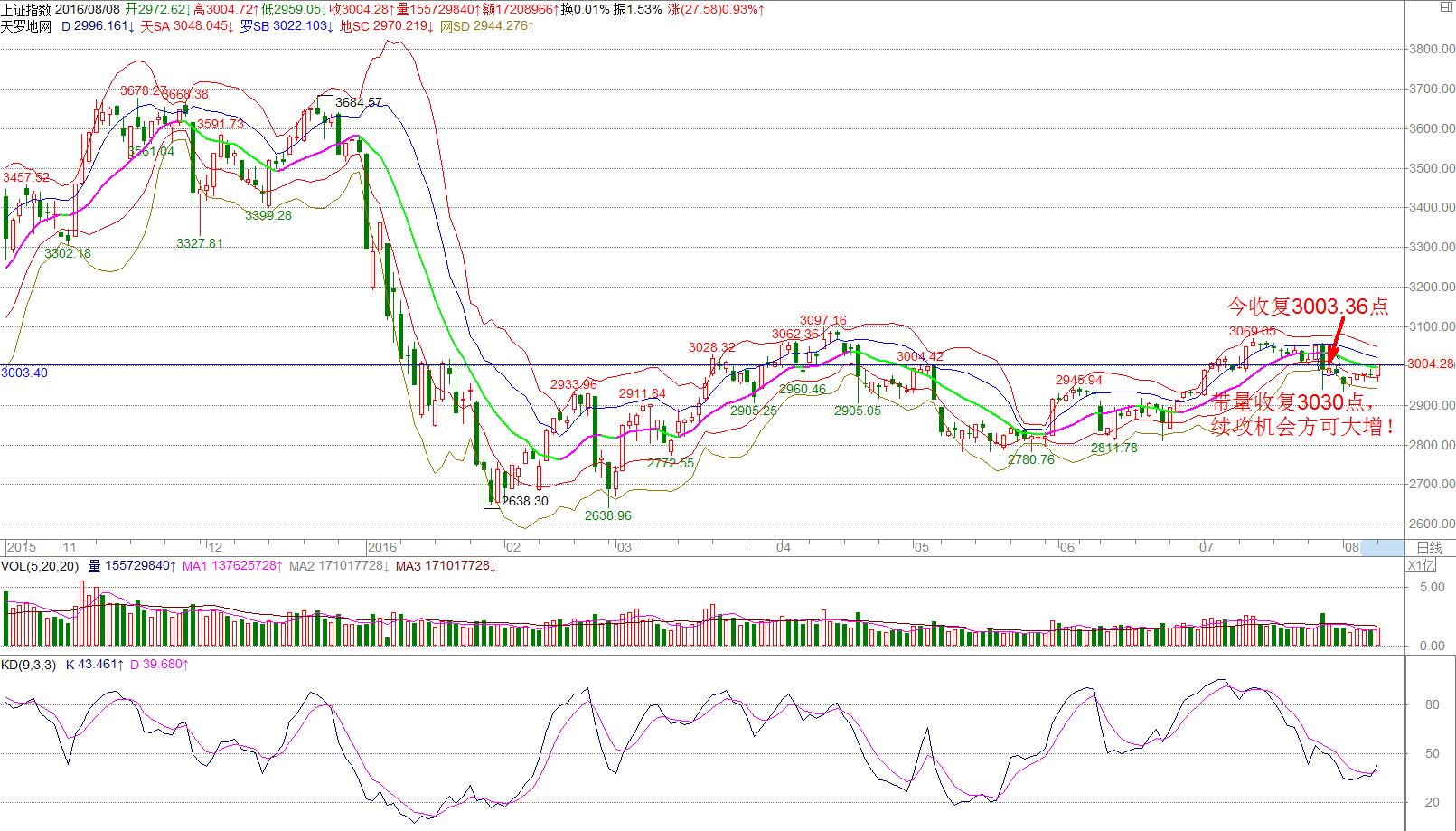Viewport: 1456px width, 831px height.
Task: Click the 天罗地网 indicator name
Action: tap(27, 26)
